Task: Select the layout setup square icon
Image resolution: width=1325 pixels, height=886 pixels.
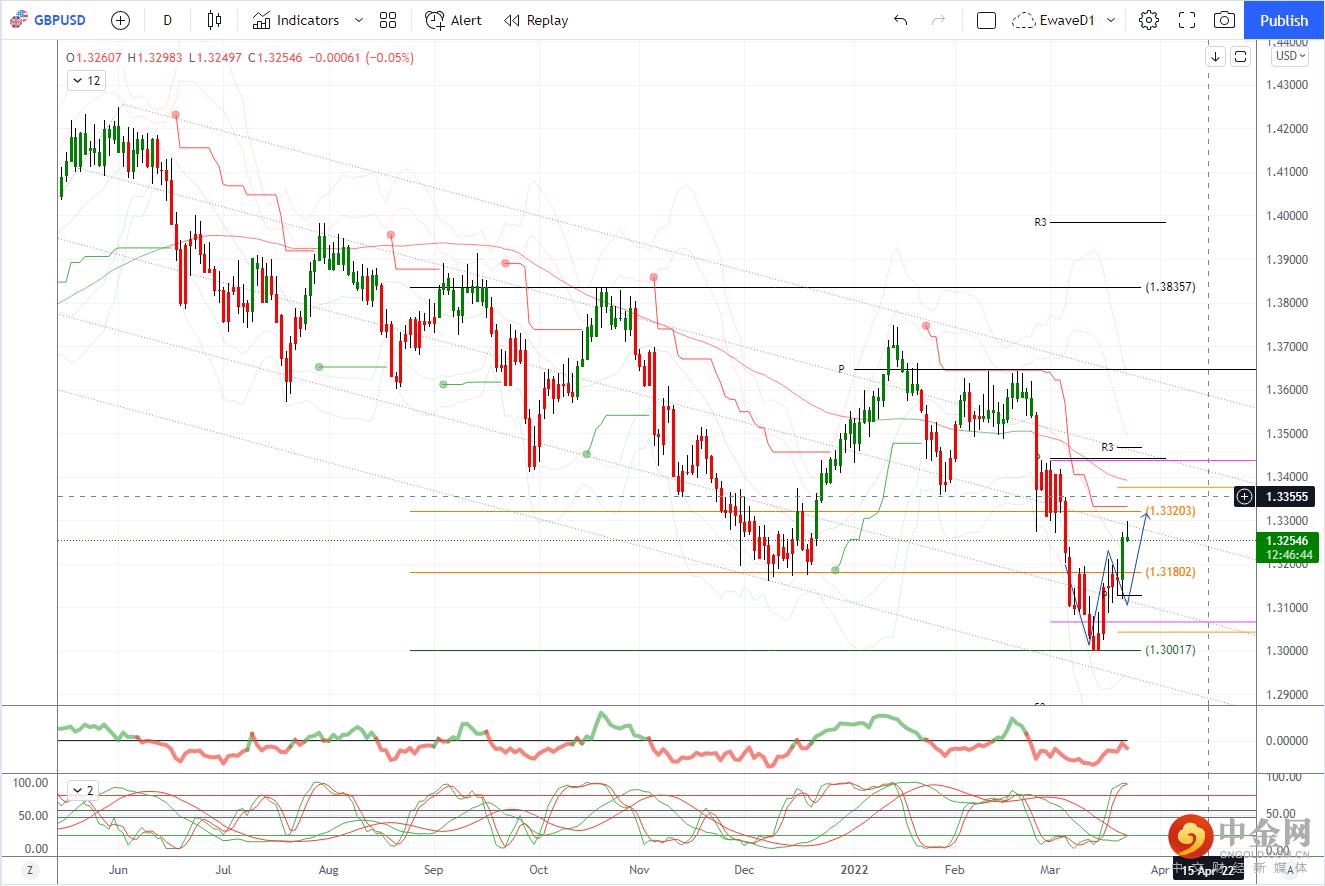Action: 986,20
